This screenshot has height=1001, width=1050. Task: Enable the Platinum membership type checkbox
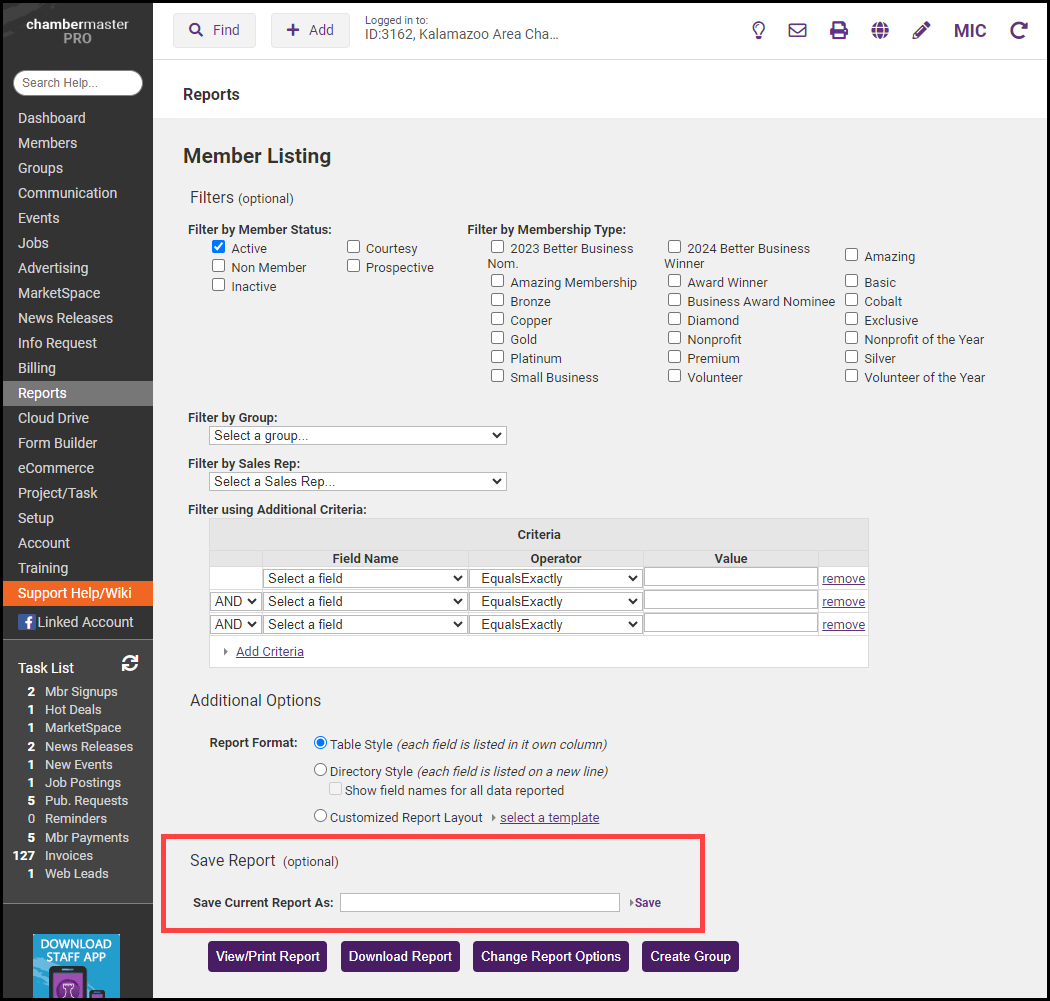click(498, 357)
